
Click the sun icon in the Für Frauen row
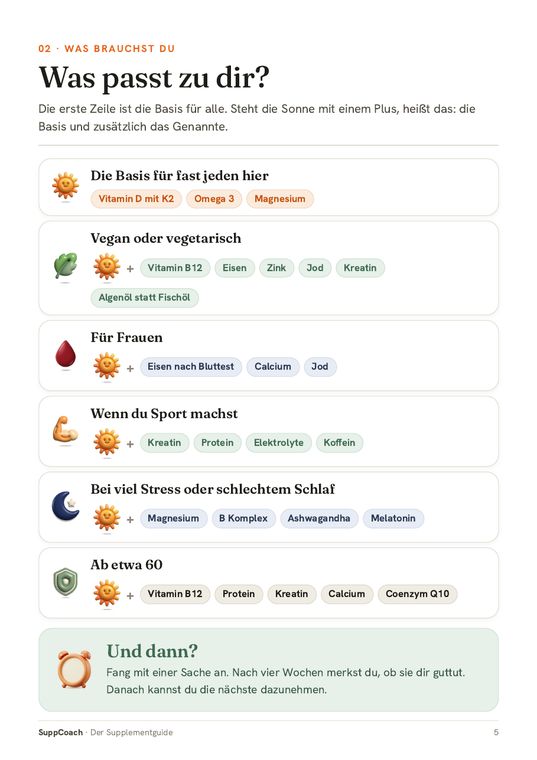pos(107,366)
